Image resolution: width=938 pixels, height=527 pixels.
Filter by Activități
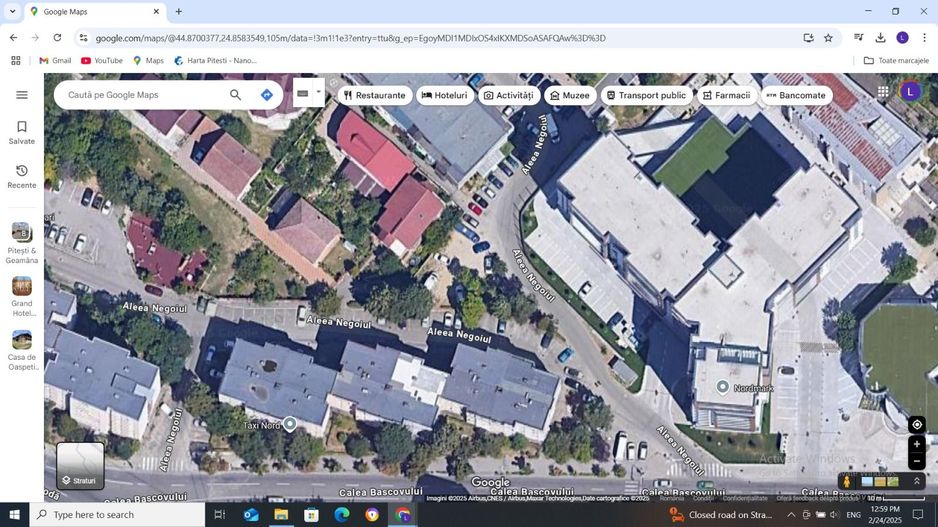(x=508, y=95)
